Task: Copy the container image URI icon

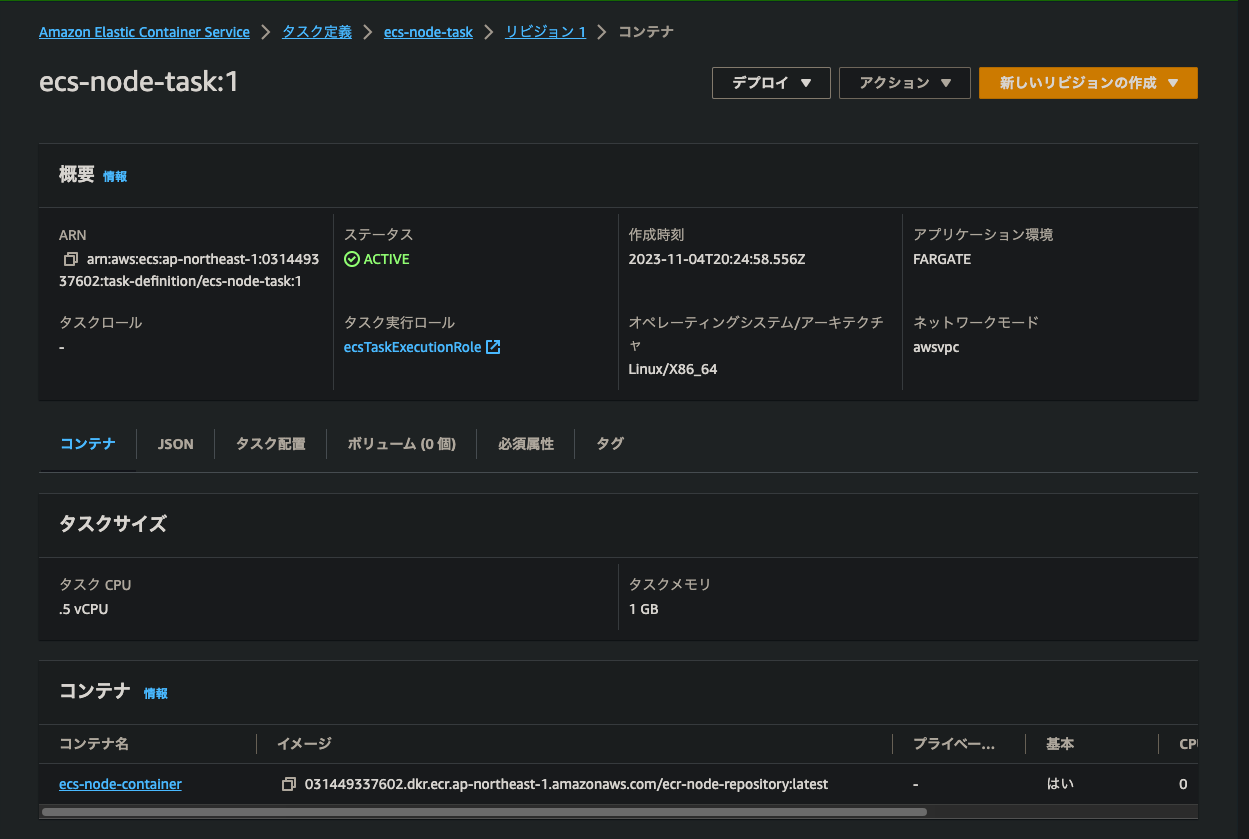Action: (x=289, y=784)
